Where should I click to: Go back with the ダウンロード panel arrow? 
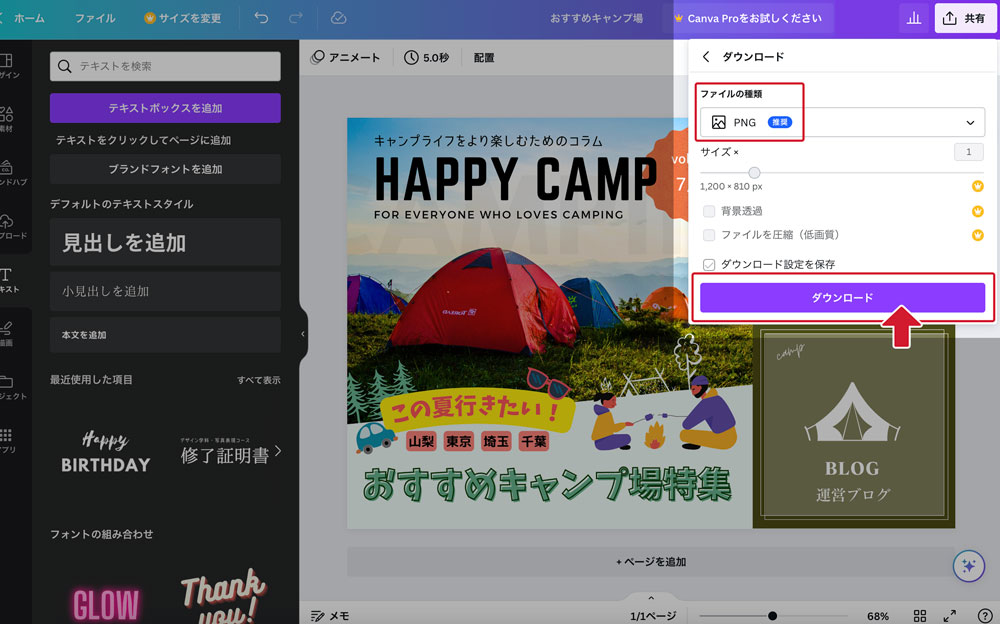click(706, 57)
